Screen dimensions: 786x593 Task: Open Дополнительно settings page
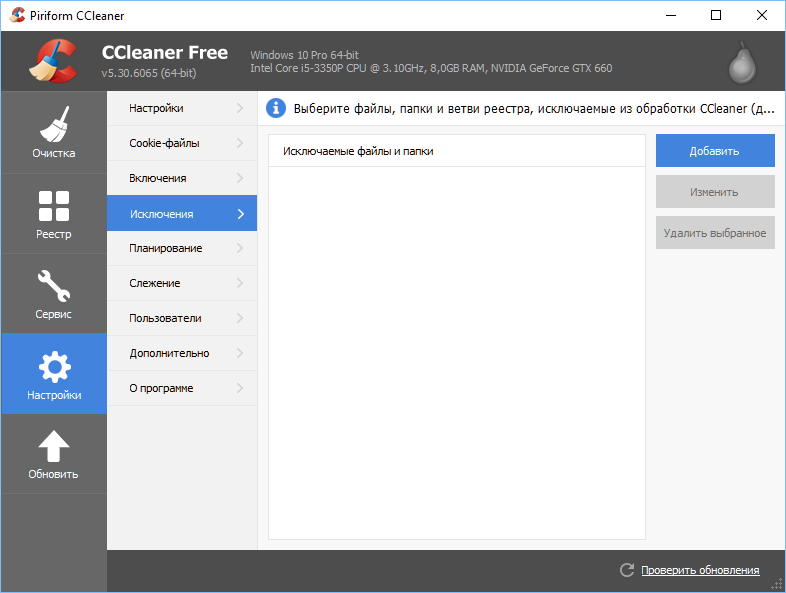[182, 353]
